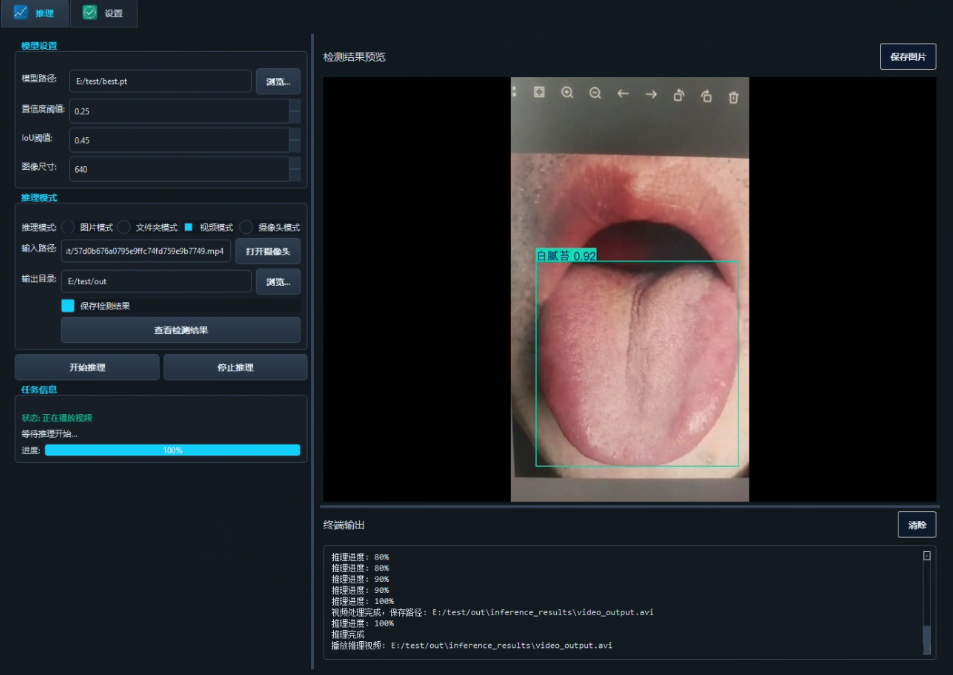Click the terminal output scrollbar
This screenshot has height=675, width=953.
point(927,603)
